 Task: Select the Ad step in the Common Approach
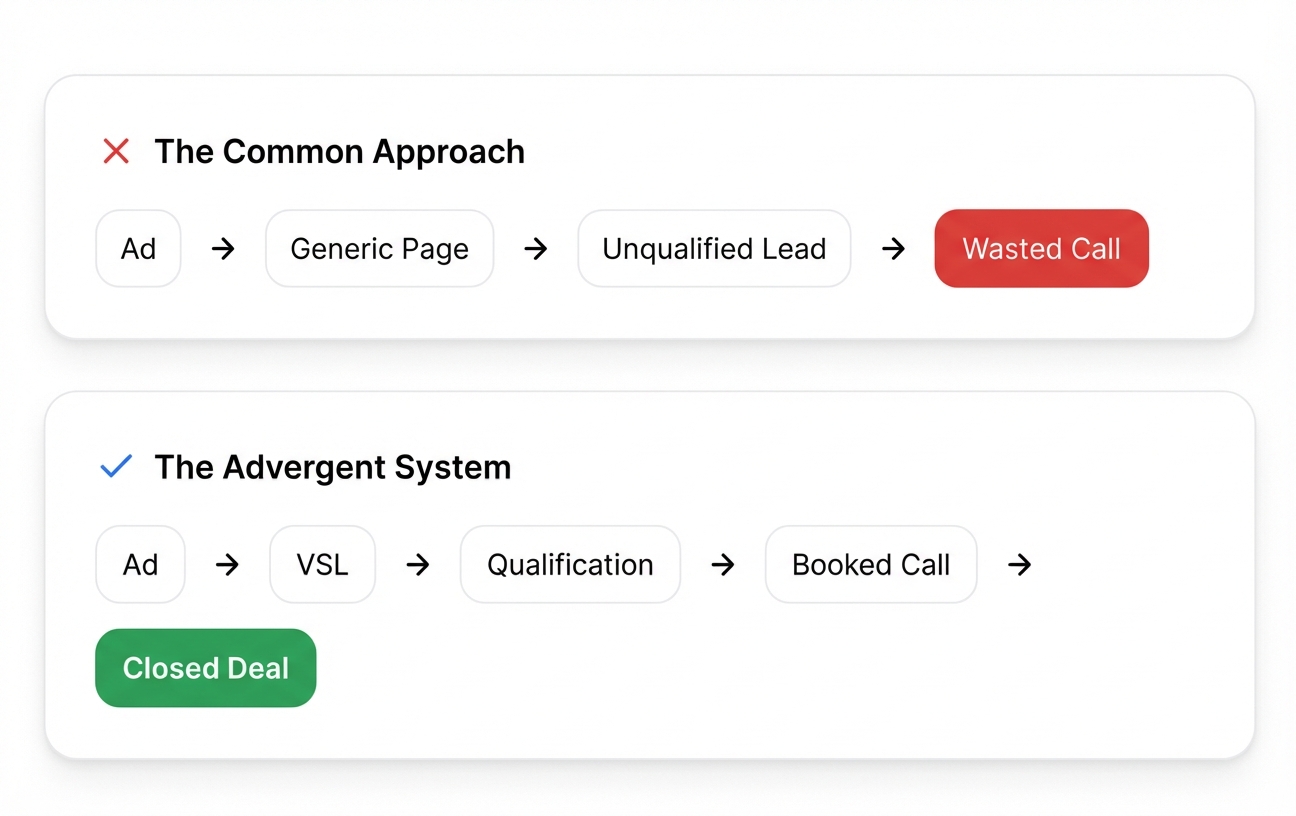coord(138,249)
